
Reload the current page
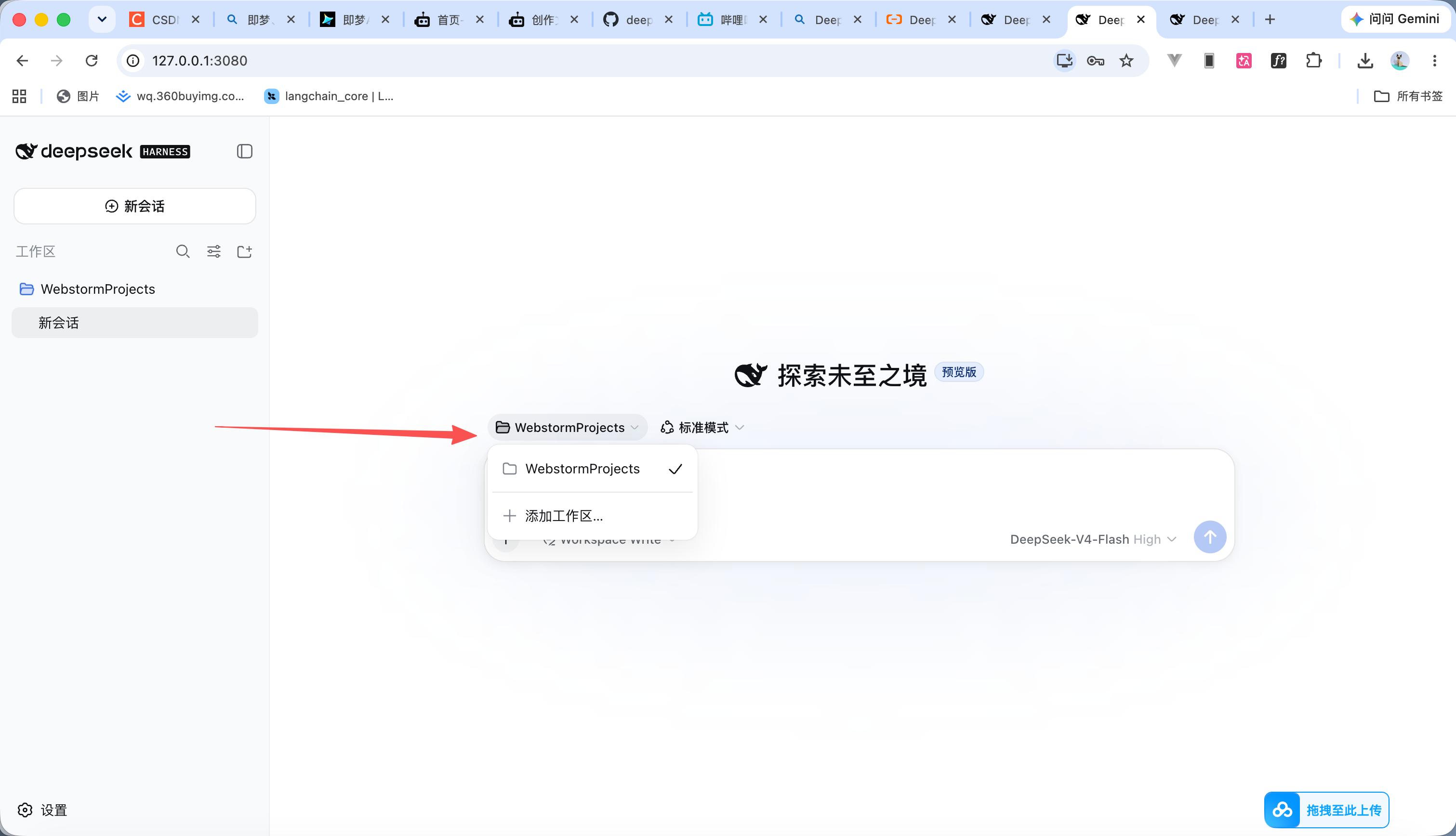(92, 61)
